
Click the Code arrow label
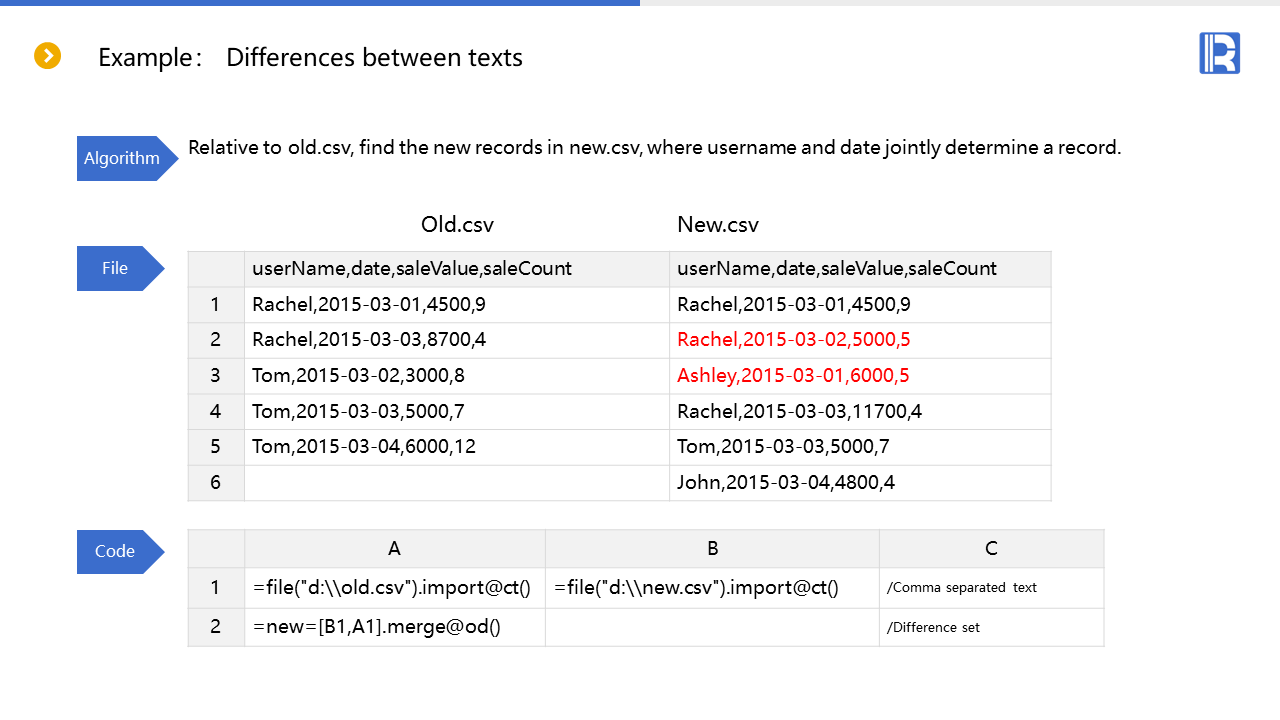[117, 552]
